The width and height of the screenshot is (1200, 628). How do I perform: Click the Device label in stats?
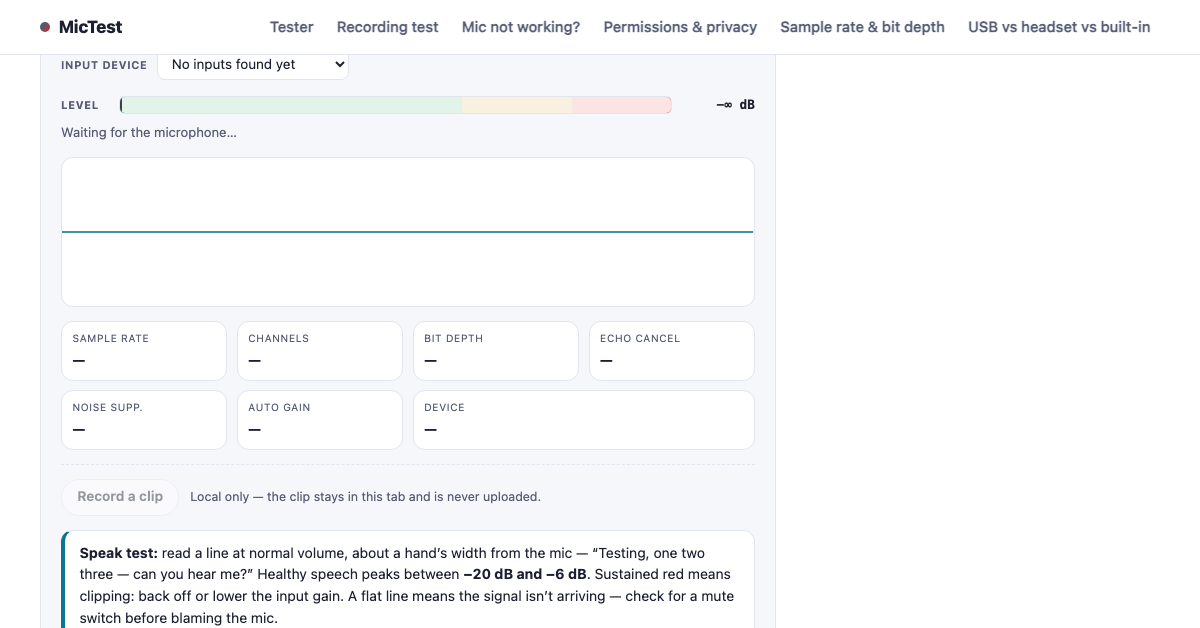click(445, 408)
